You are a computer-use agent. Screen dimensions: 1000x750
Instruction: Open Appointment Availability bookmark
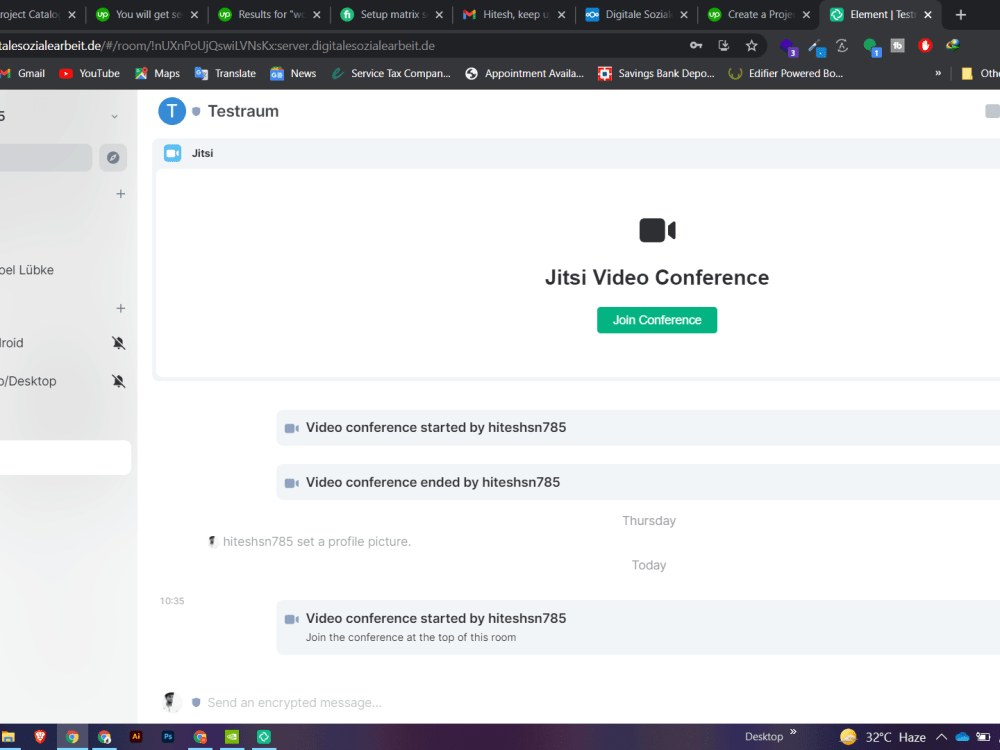click(x=524, y=73)
